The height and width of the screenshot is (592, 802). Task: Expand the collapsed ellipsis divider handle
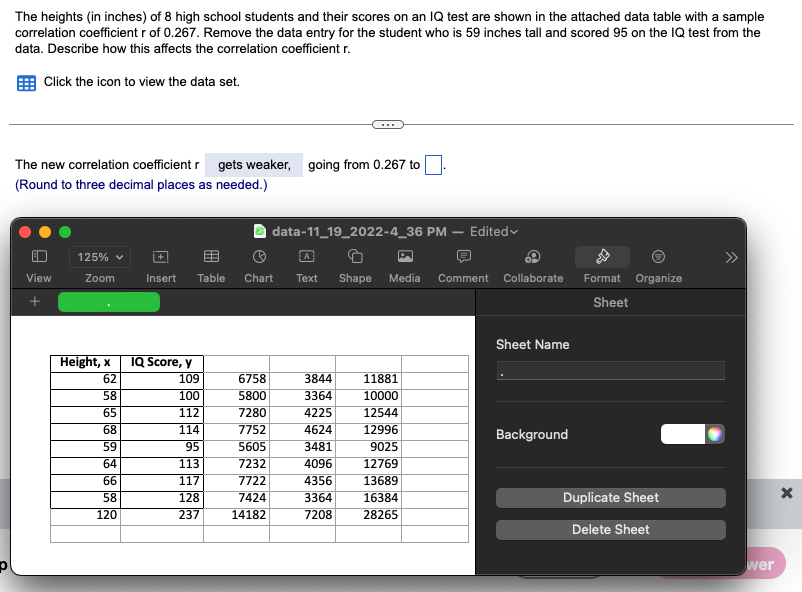coord(388,124)
